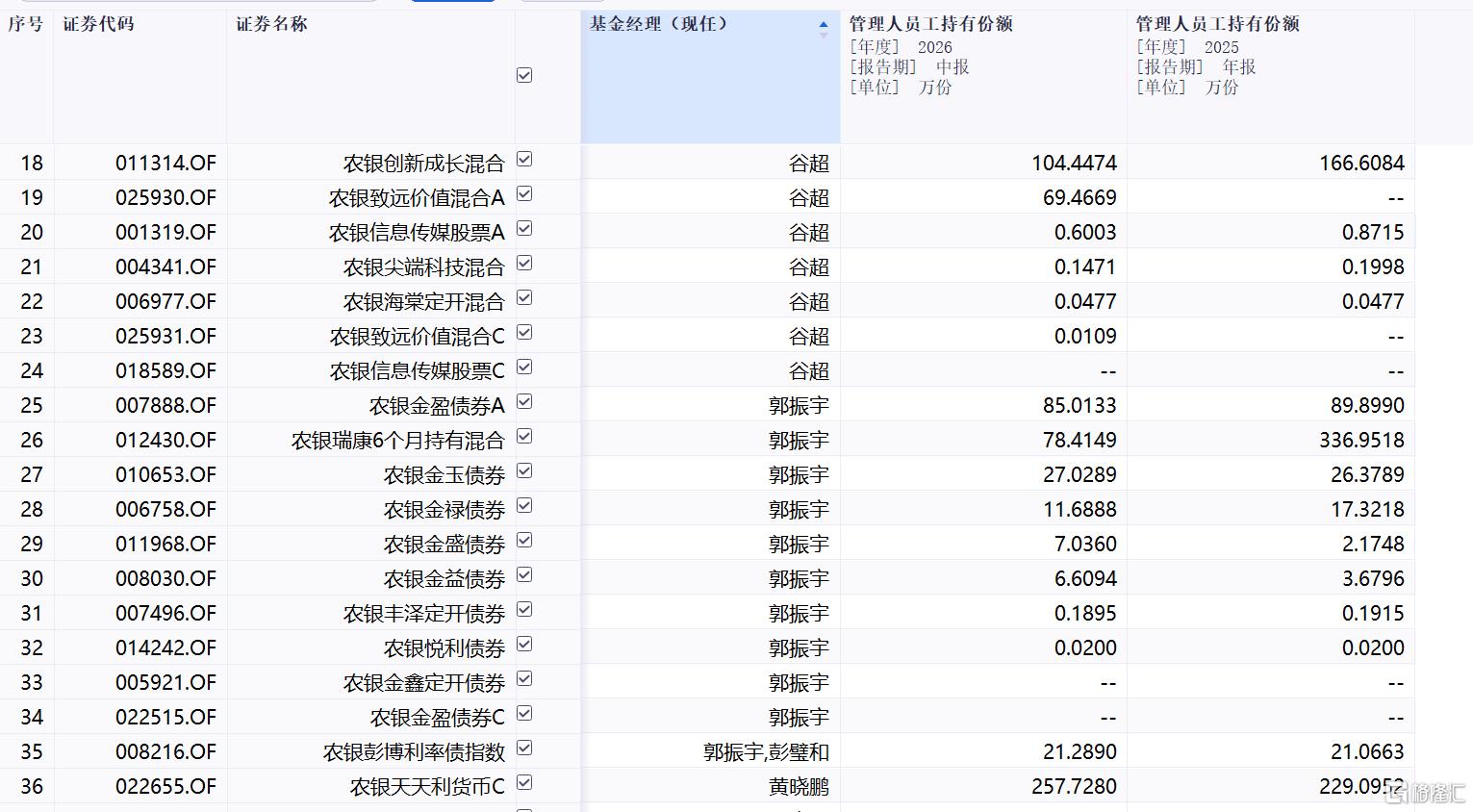The image size is (1473, 812).
Task: Click fund name 农银金鑫定开债券
Action: [424, 683]
